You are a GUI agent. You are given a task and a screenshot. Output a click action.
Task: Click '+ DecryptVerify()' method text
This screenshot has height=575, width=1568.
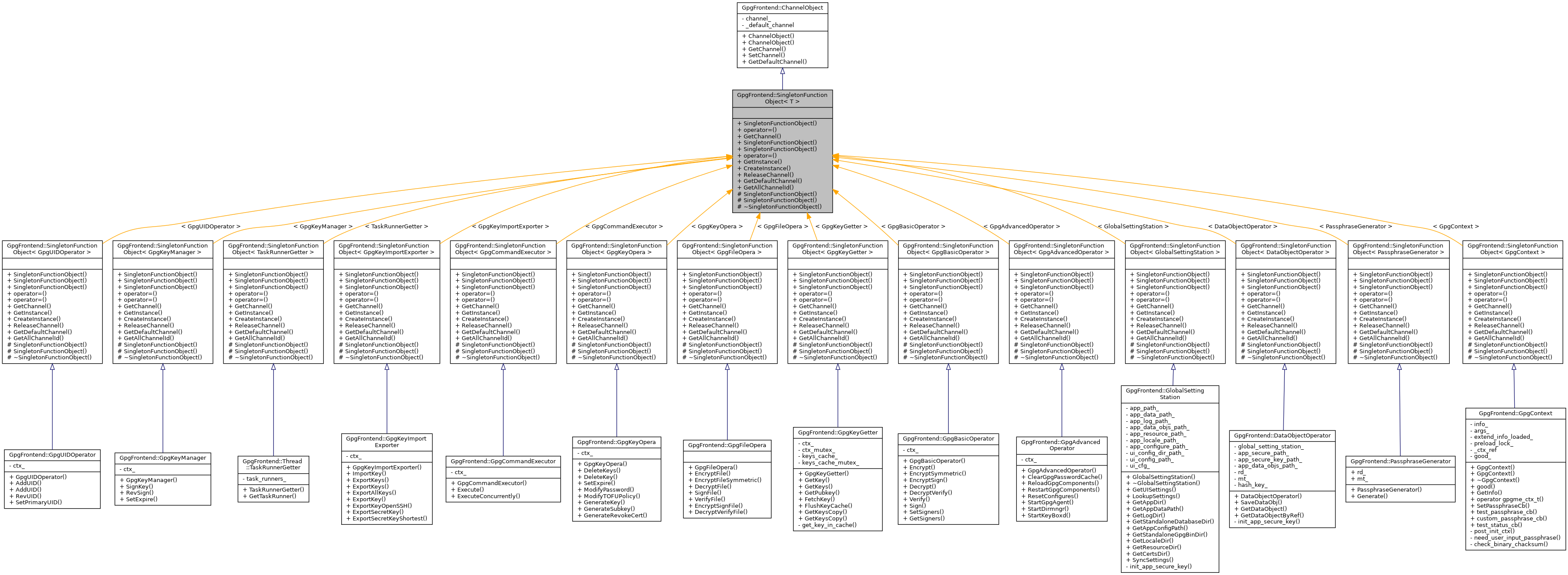coord(928,493)
